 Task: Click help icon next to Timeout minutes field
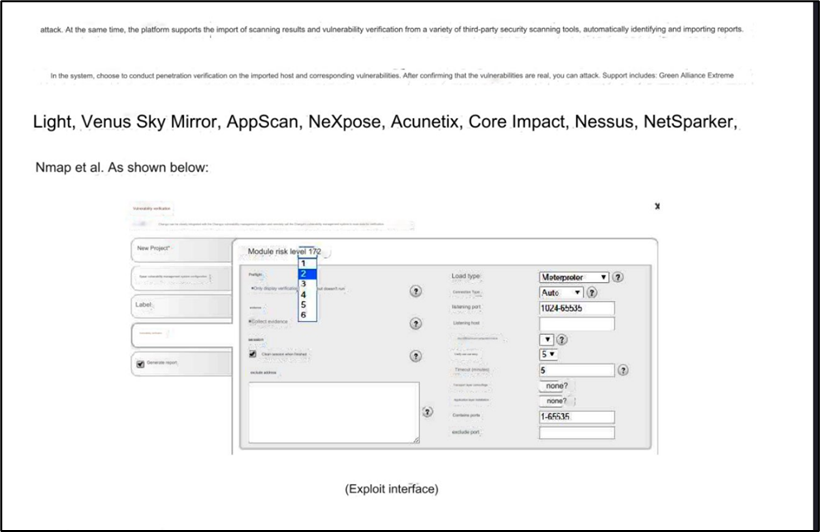pyautogui.click(x=623, y=370)
